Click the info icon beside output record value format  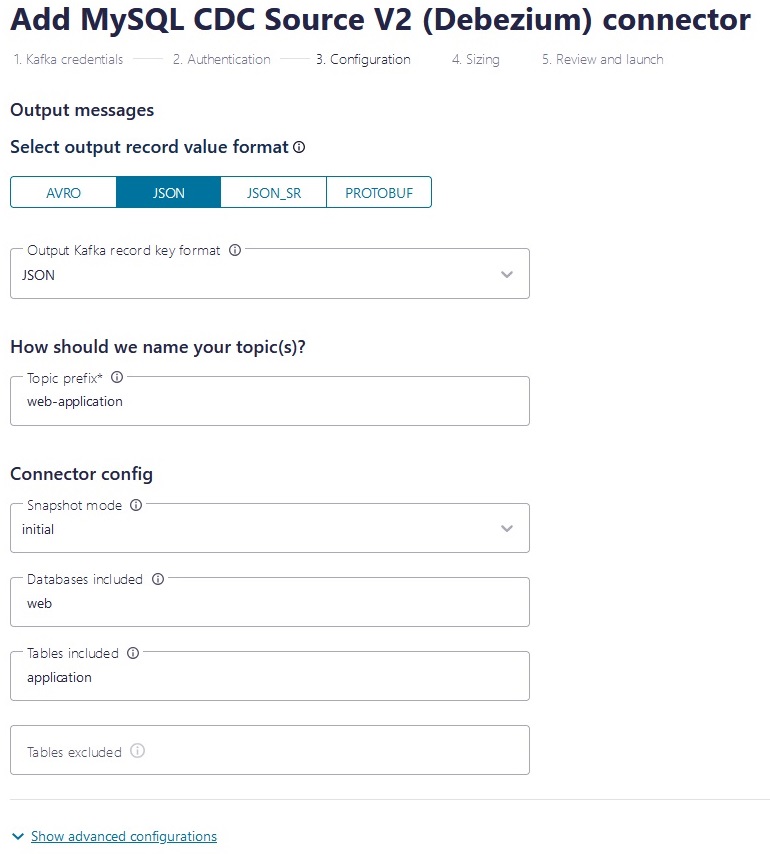(297, 147)
